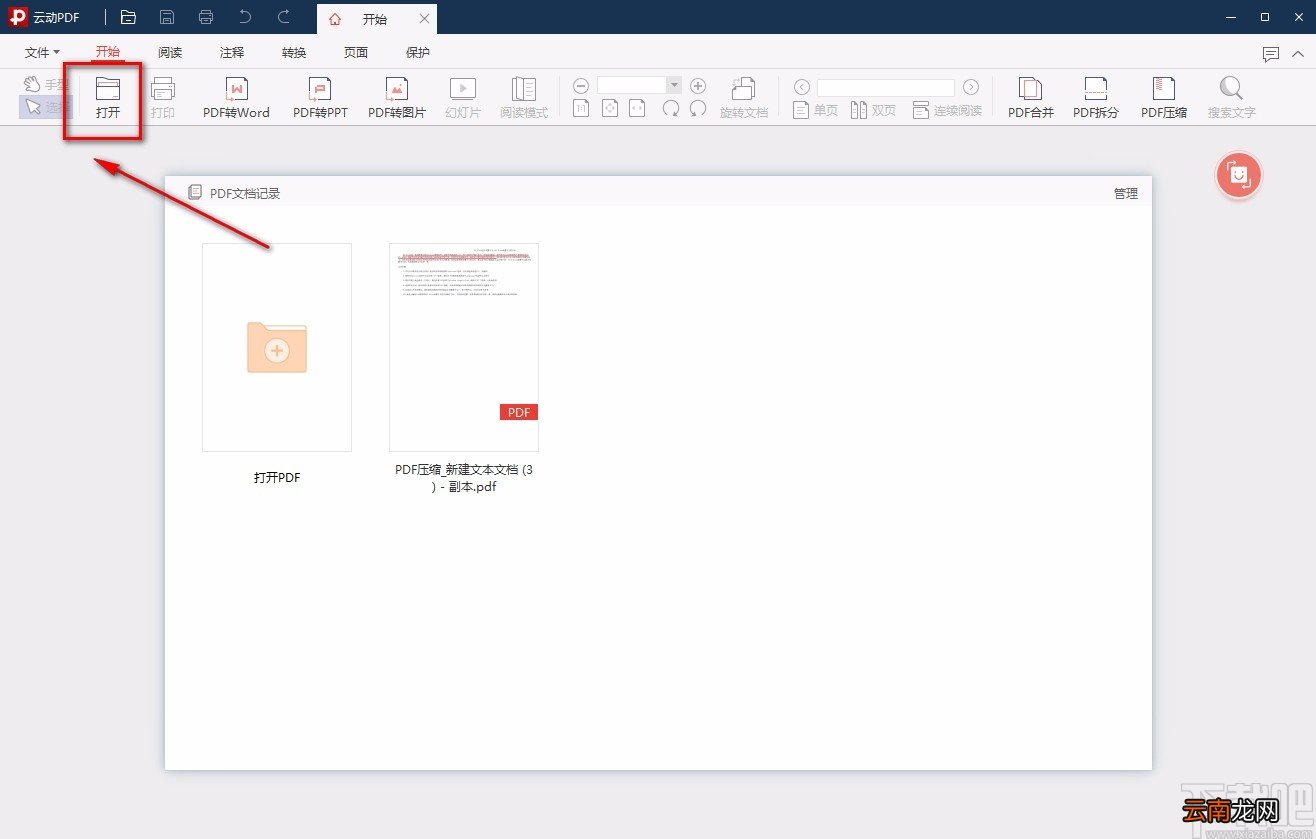Click the 打开PDF folder card

click(277, 347)
